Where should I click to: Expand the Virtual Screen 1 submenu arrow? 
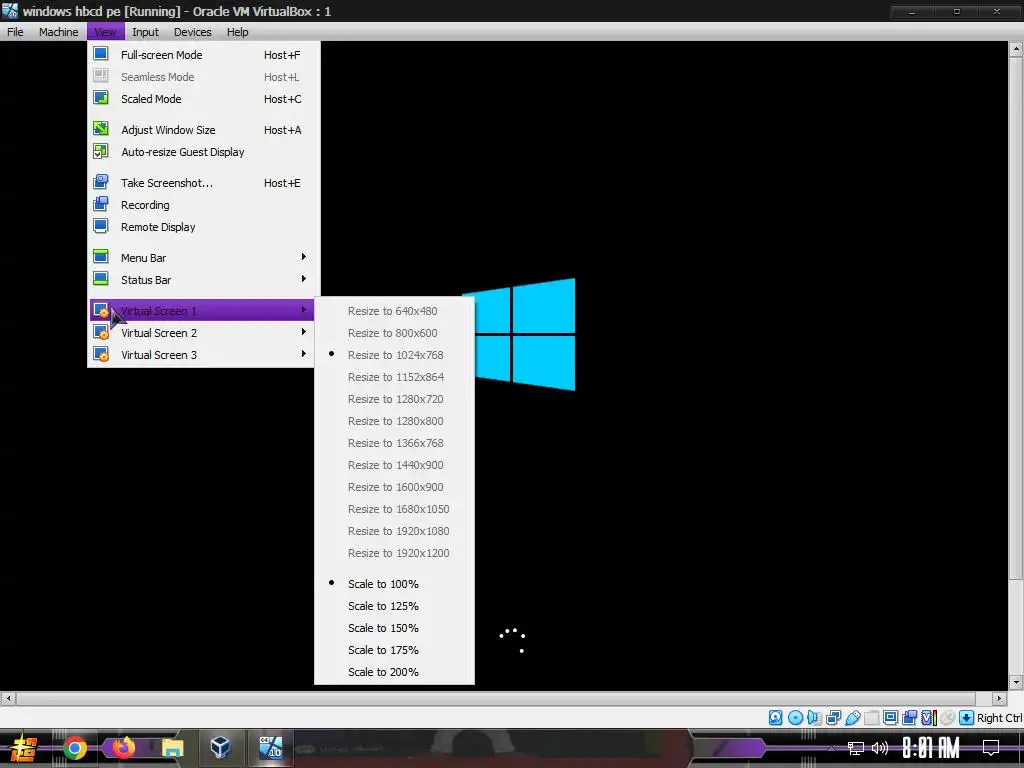pos(304,310)
